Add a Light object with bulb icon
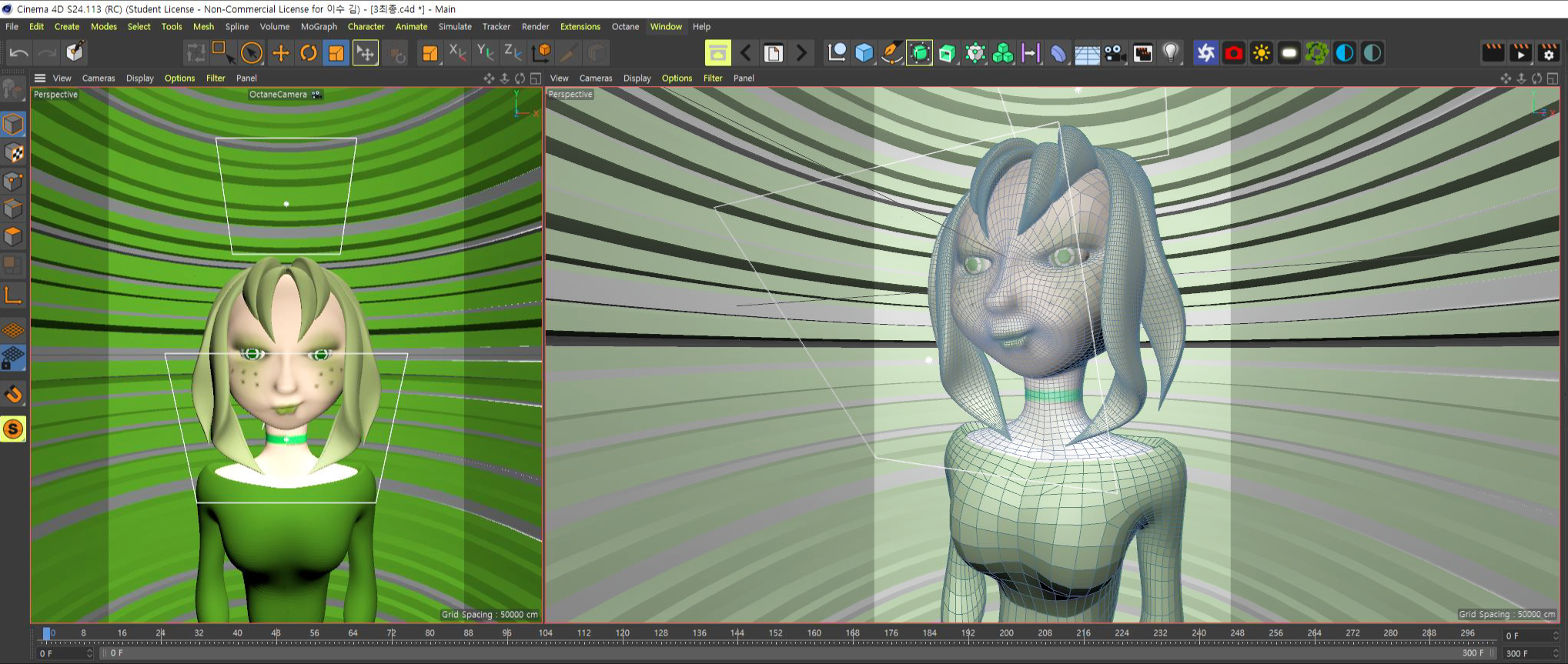The width and height of the screenshot is (1568, 664). point(1171,52)
